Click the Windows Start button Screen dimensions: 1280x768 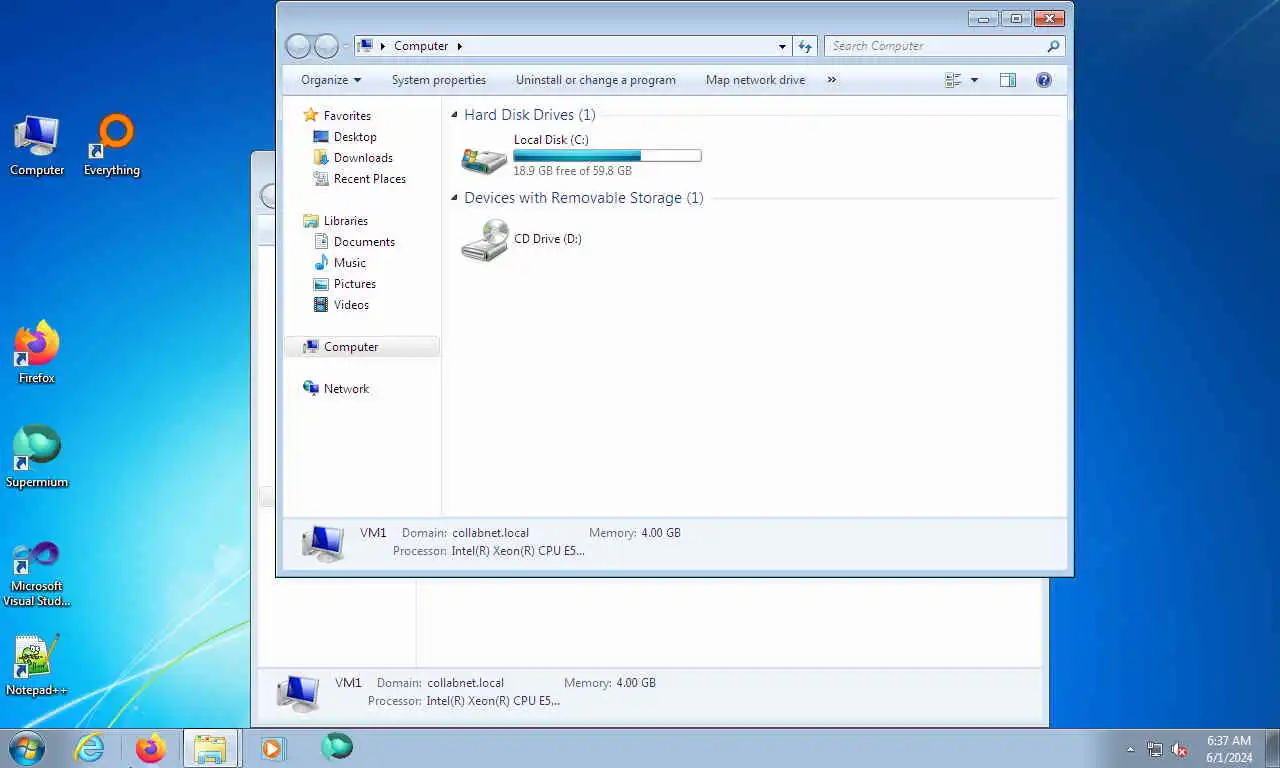tap(26, 748)
